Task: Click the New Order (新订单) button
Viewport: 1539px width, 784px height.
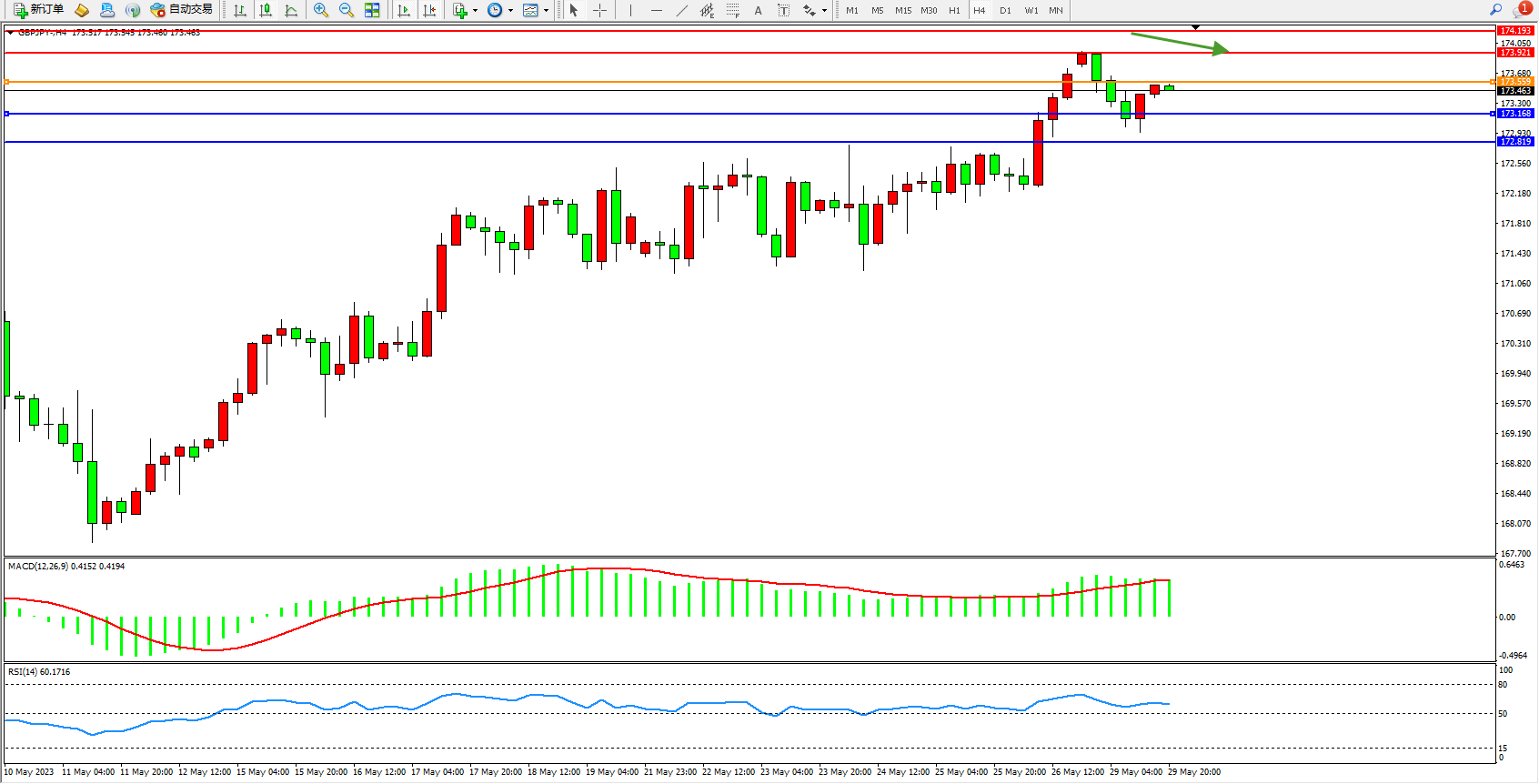Action: pos(38,10)
